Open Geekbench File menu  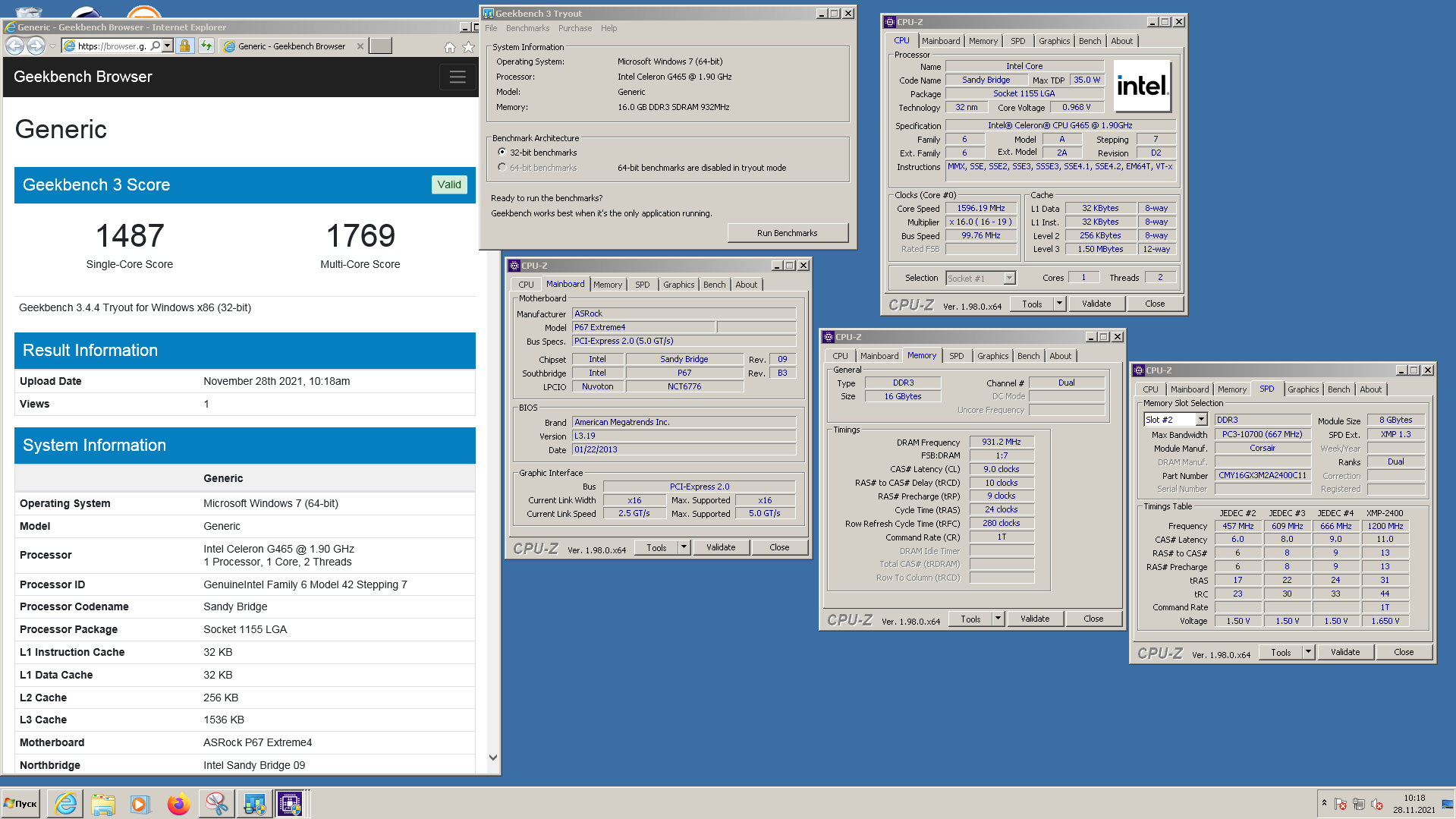click(491, 28)
